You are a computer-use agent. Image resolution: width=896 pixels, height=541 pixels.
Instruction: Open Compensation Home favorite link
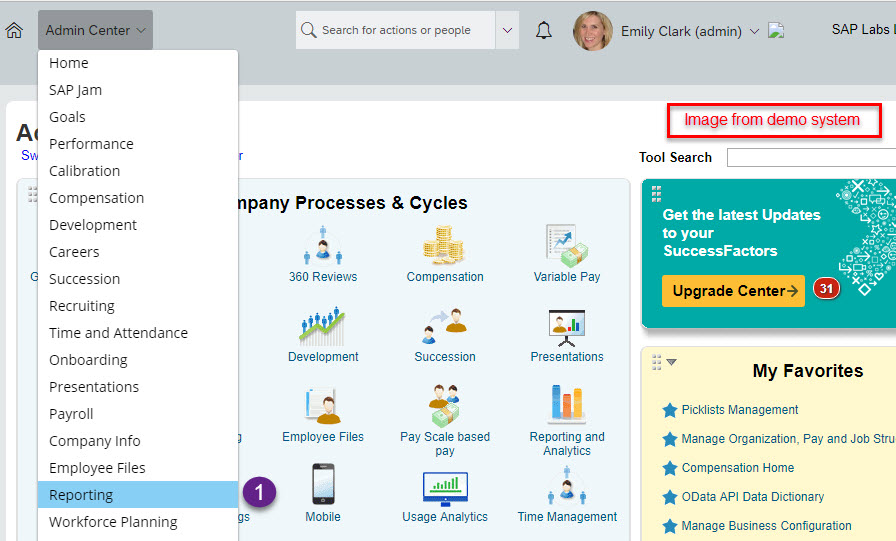pyautogui.click(x=738, y=468)
